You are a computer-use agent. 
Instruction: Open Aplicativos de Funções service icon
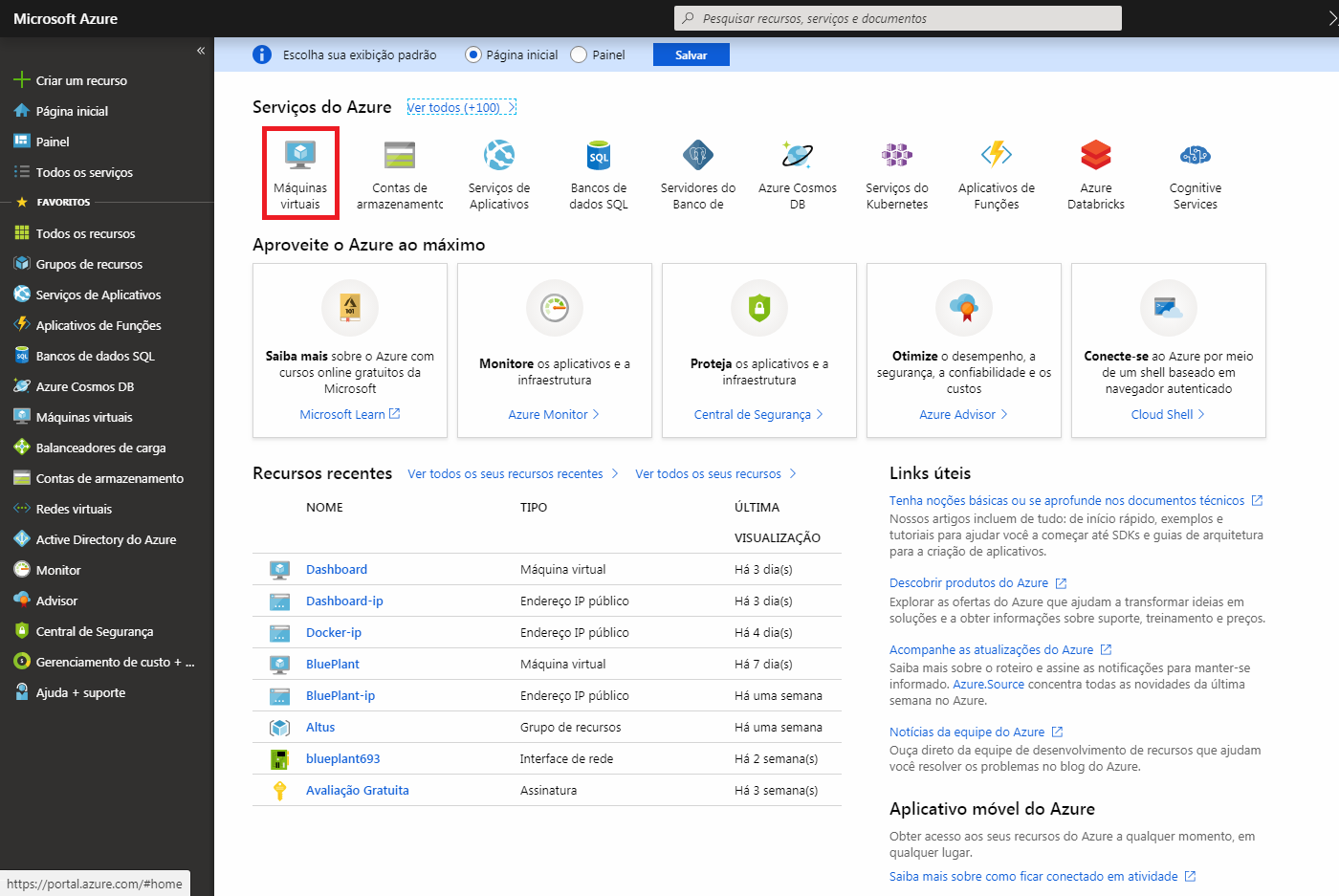pyautogui.click(x=997, y=154)
